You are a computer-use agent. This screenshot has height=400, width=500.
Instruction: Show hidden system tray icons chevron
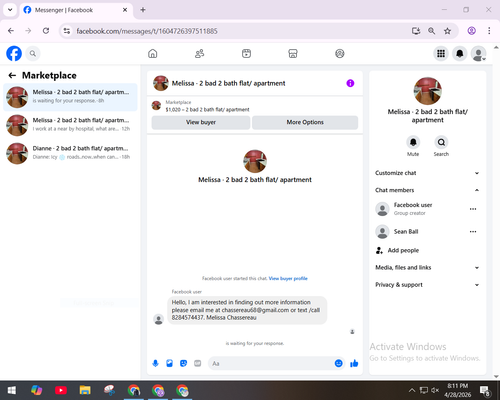tap(412, 390)
